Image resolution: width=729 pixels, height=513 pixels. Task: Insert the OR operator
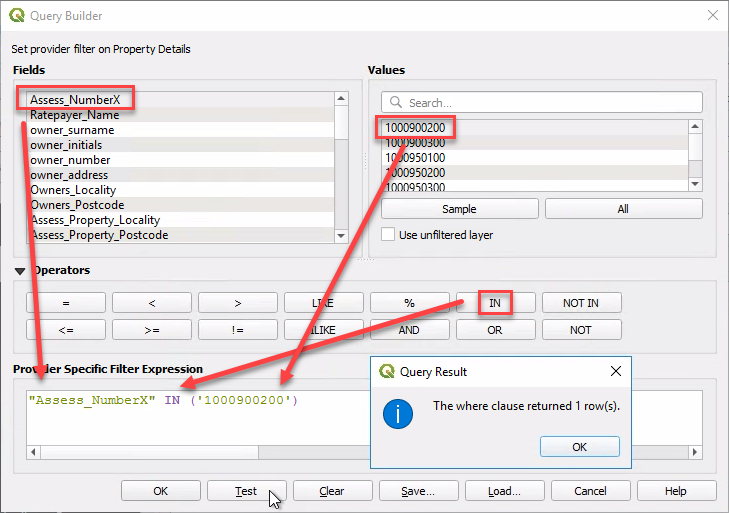coord(496,330)
